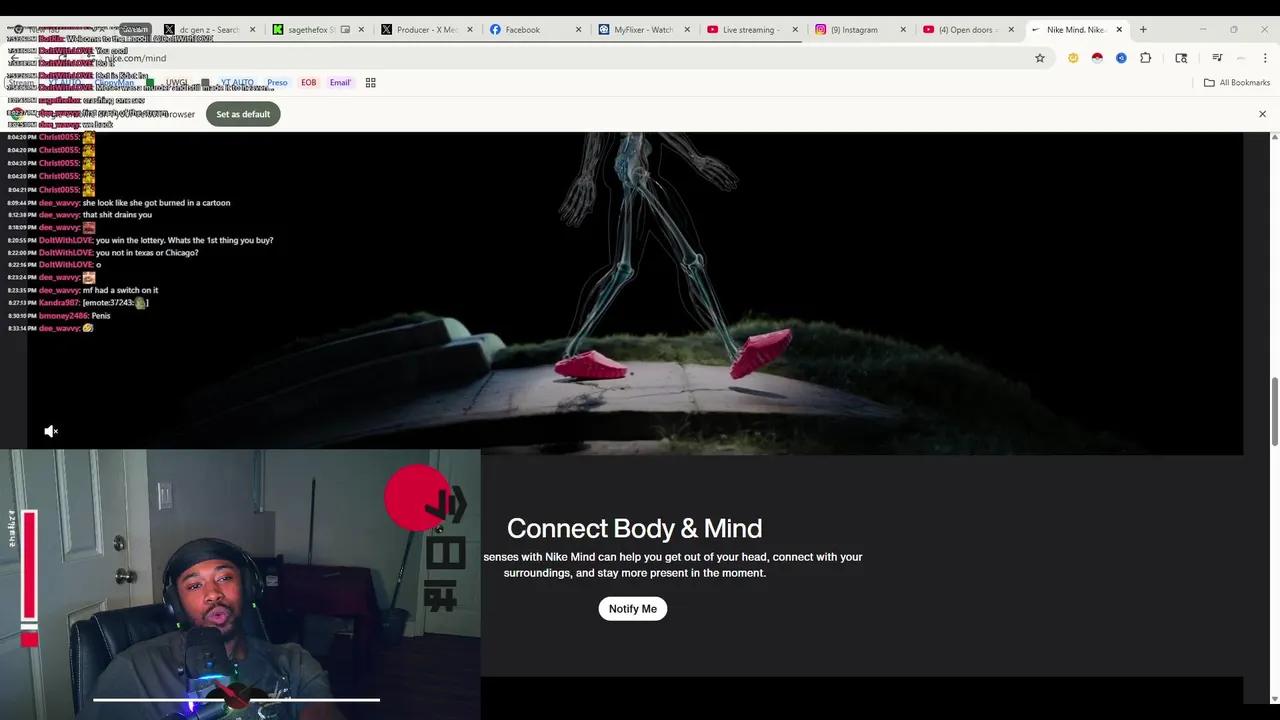Click the Set as default button

243,114
